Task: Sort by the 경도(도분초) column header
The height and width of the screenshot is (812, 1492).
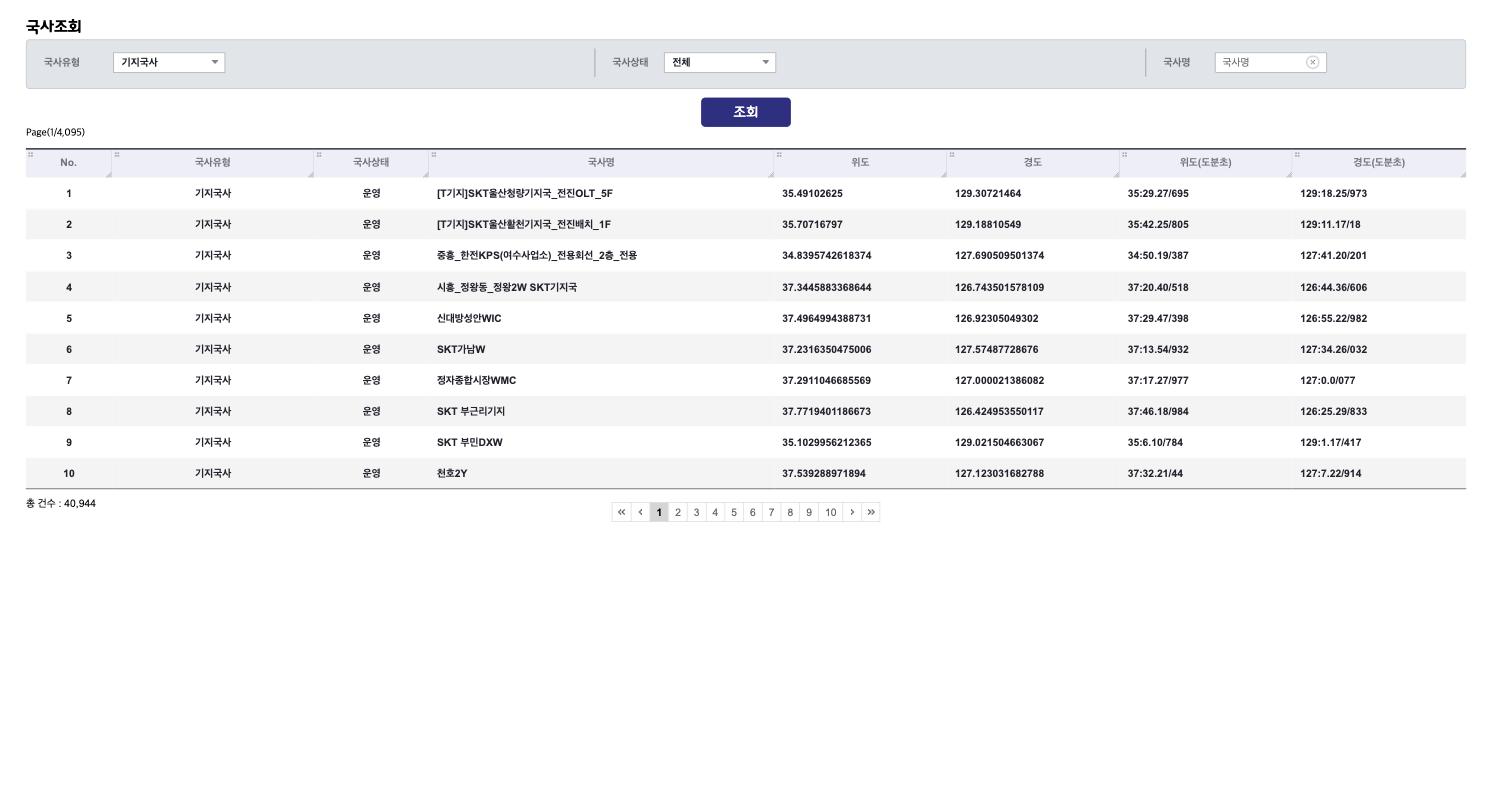Action: tap(1379, 163)
